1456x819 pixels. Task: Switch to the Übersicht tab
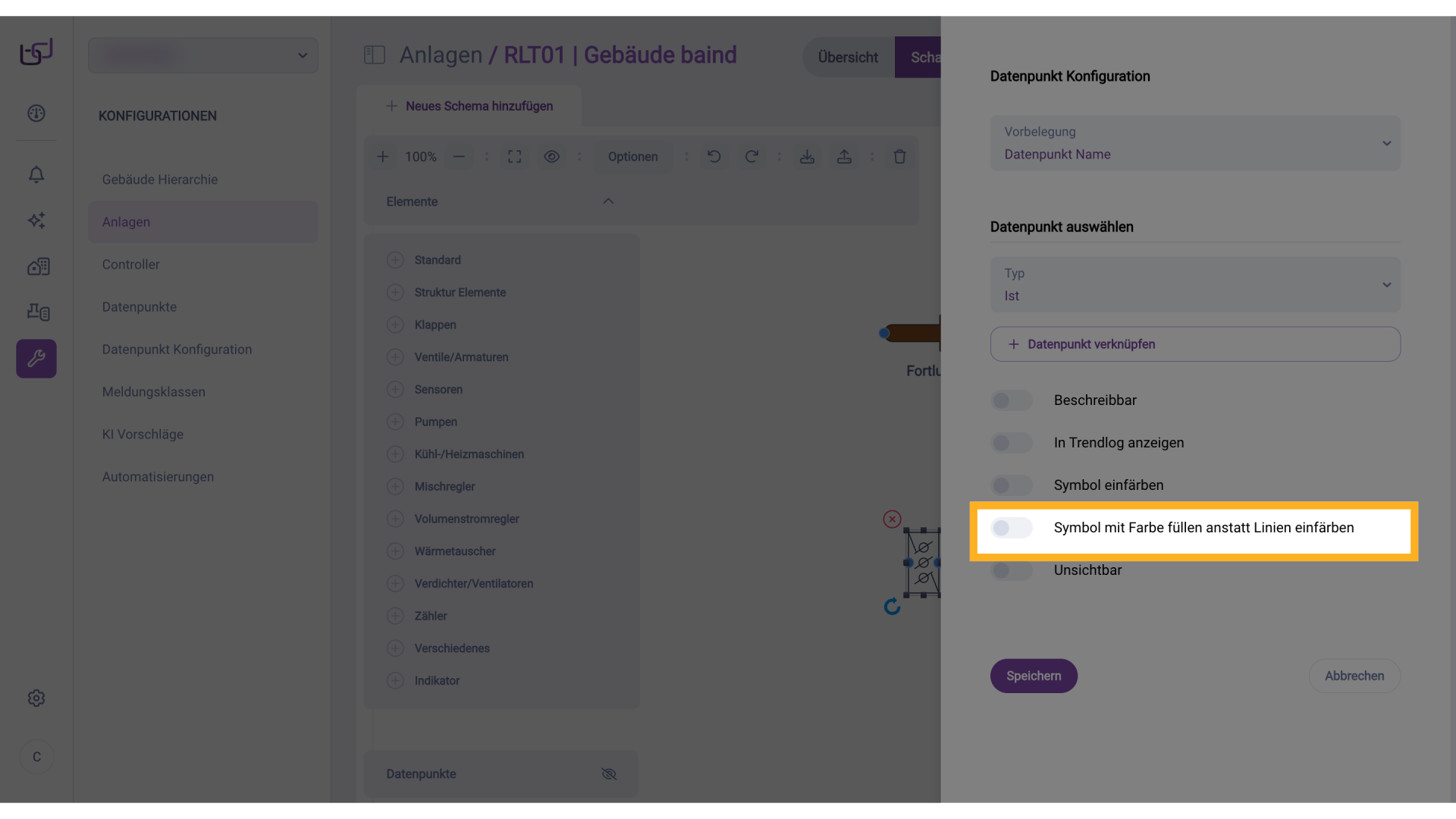[x=847, y=58]
